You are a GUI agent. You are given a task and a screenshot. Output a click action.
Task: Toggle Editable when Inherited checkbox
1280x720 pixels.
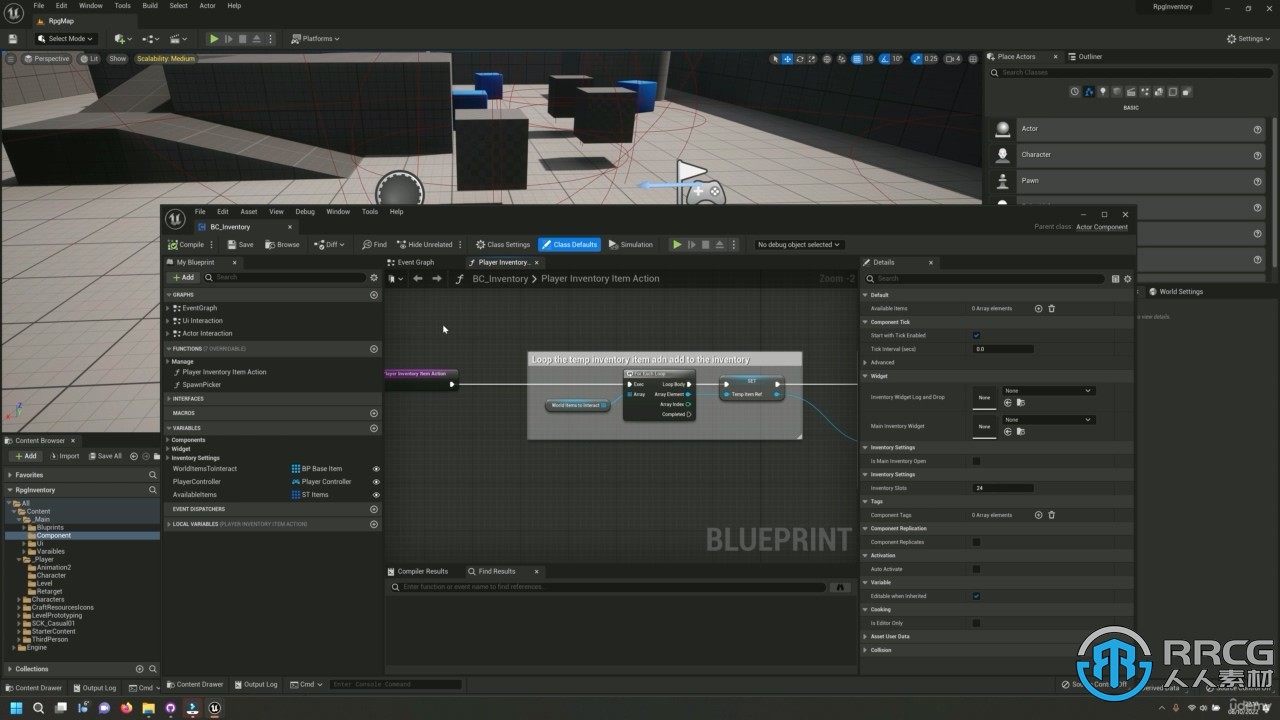pyautogui.click(x=976, y=596)
